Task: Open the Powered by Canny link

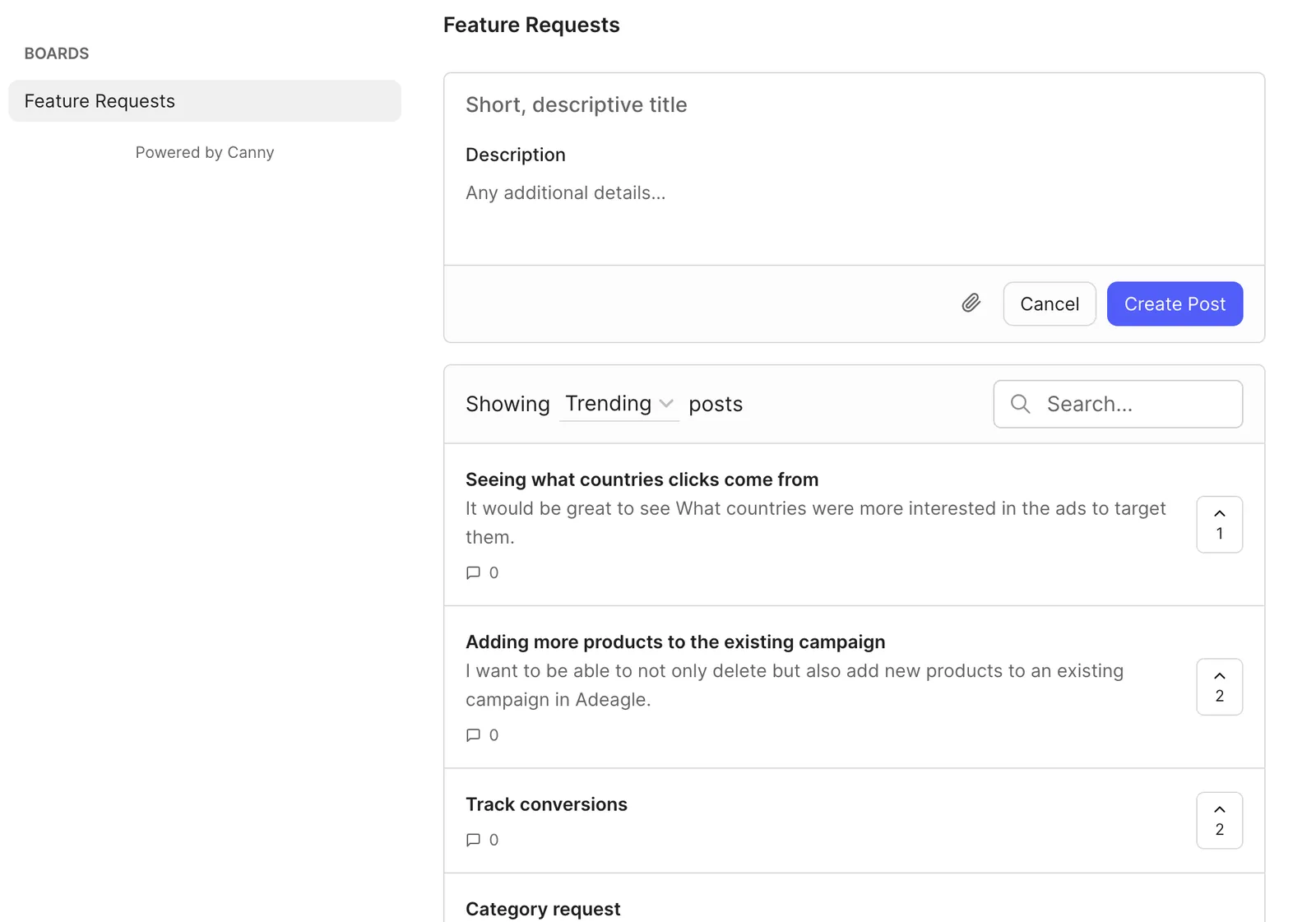Action: [205, 152]
